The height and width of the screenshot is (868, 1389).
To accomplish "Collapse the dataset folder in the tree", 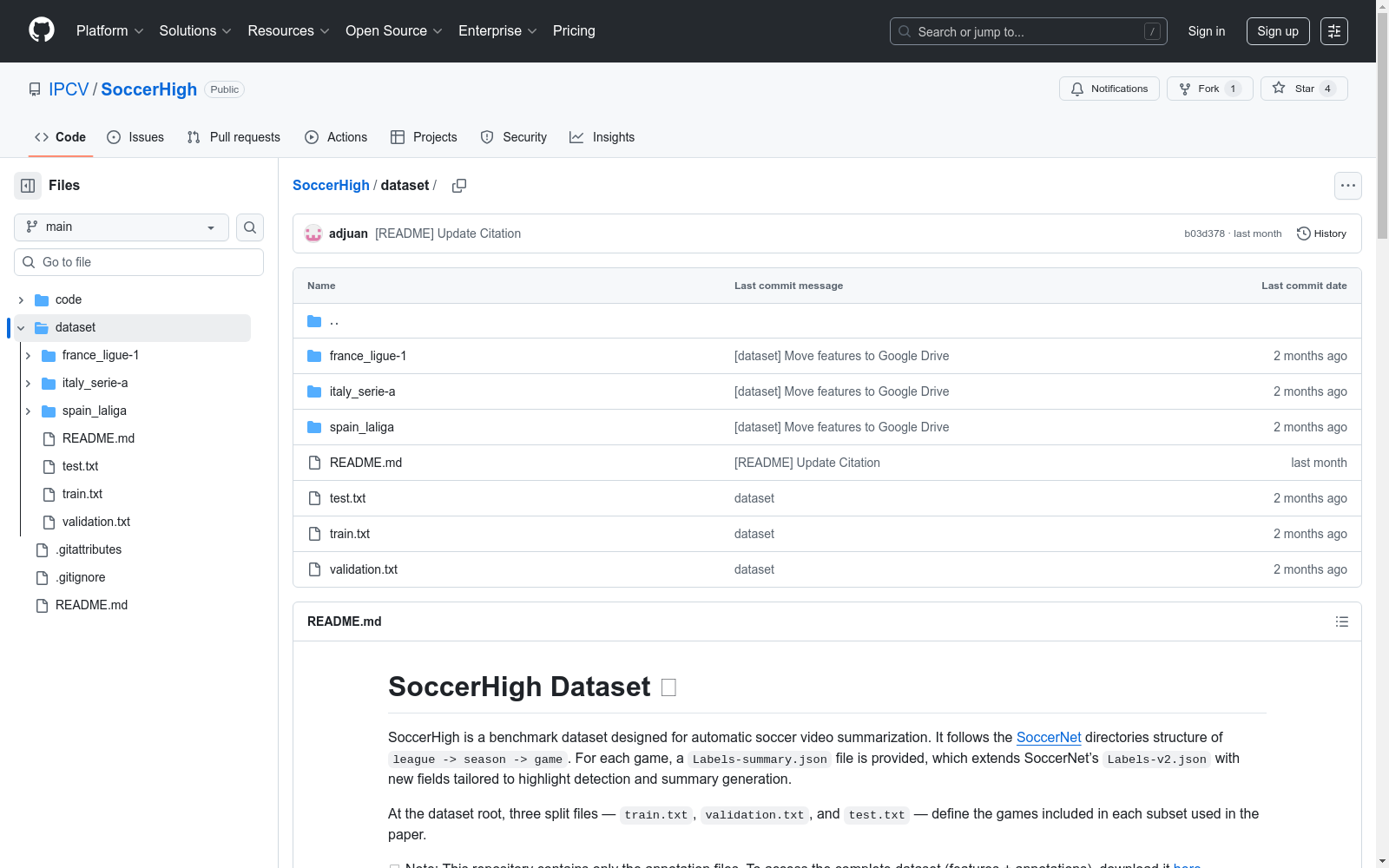I will 21,328.
